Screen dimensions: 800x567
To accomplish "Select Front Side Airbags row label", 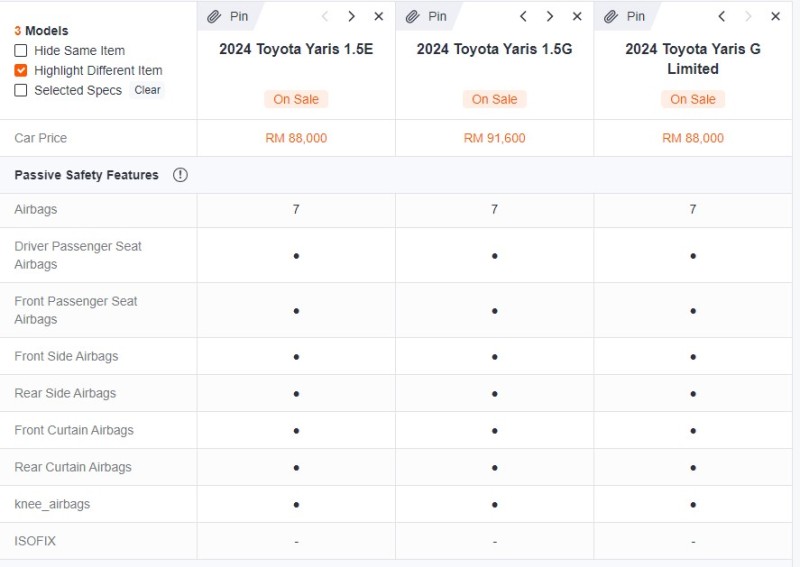I will click(x=66, y=356).
